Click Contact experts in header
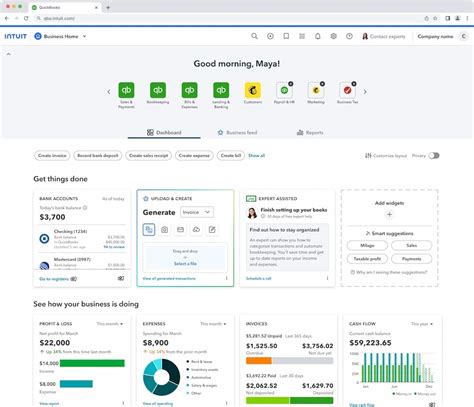 384,36
